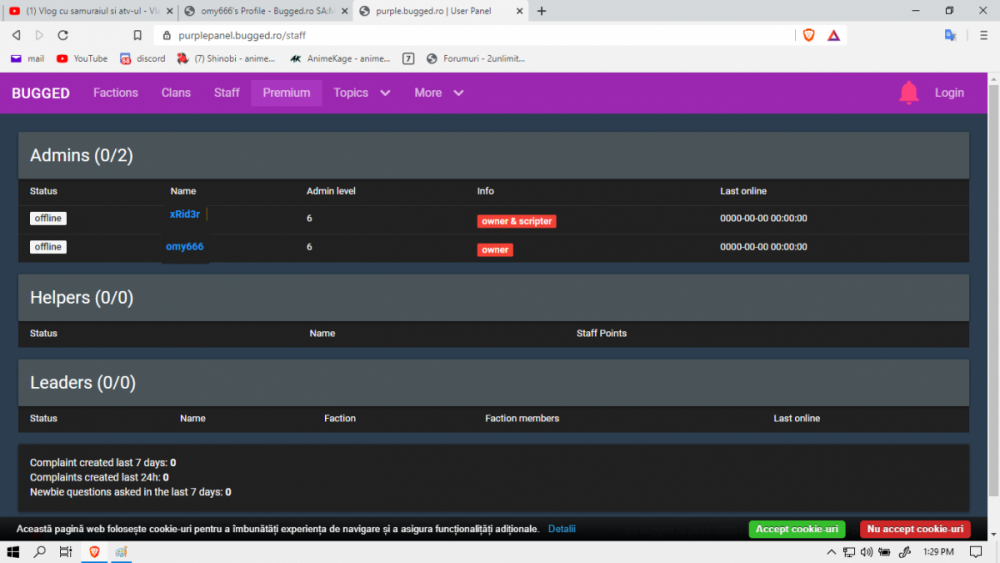Expand the More dropdown
The image size is (1000, 563).
[439, 93]
